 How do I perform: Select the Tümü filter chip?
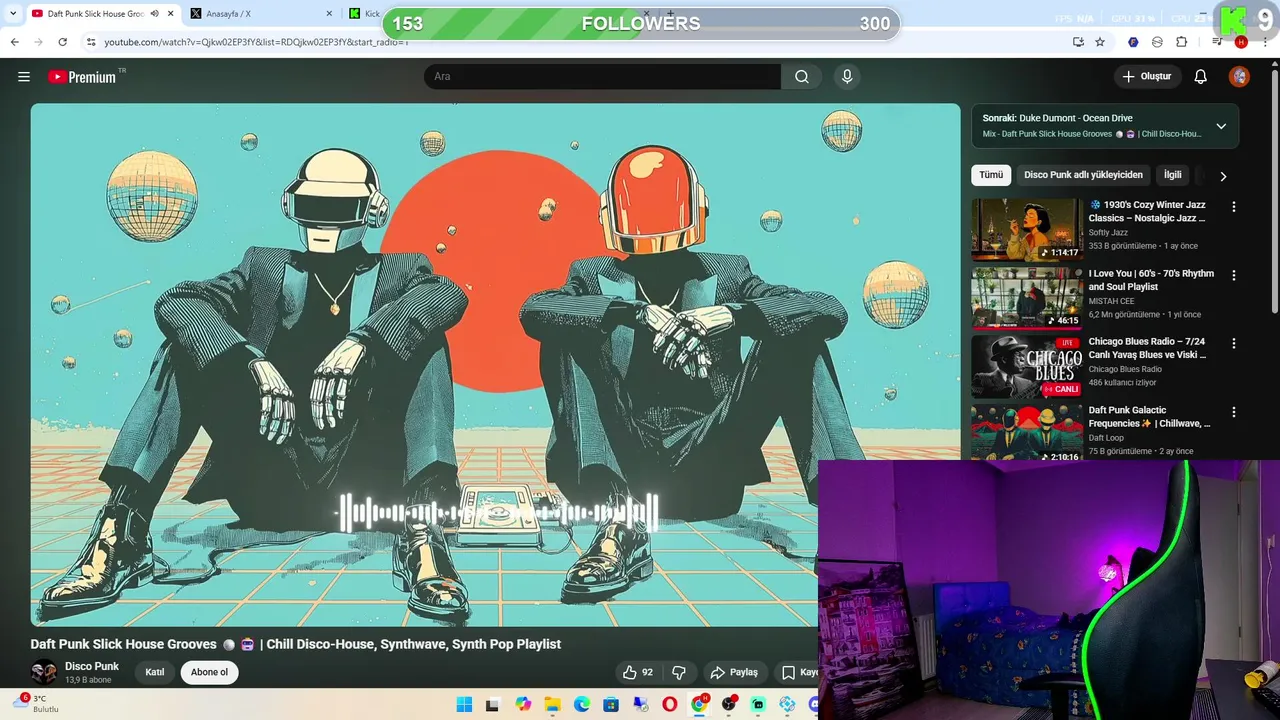click(991, 175)
